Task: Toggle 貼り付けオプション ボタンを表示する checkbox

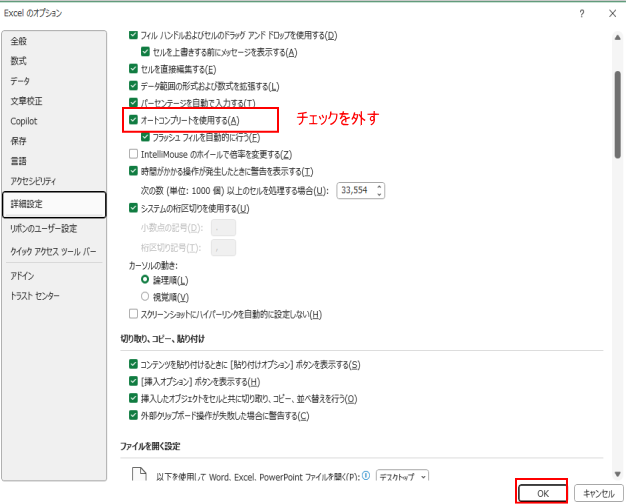Action: [x=133, y=364]
